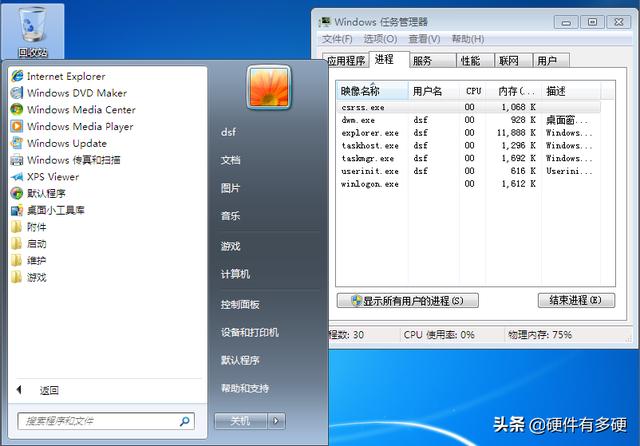Image resolution: width=640 pixels, height=446 pixels.
Task: Open 文件(F) menu in Task Manager
Action: point(337,39)
